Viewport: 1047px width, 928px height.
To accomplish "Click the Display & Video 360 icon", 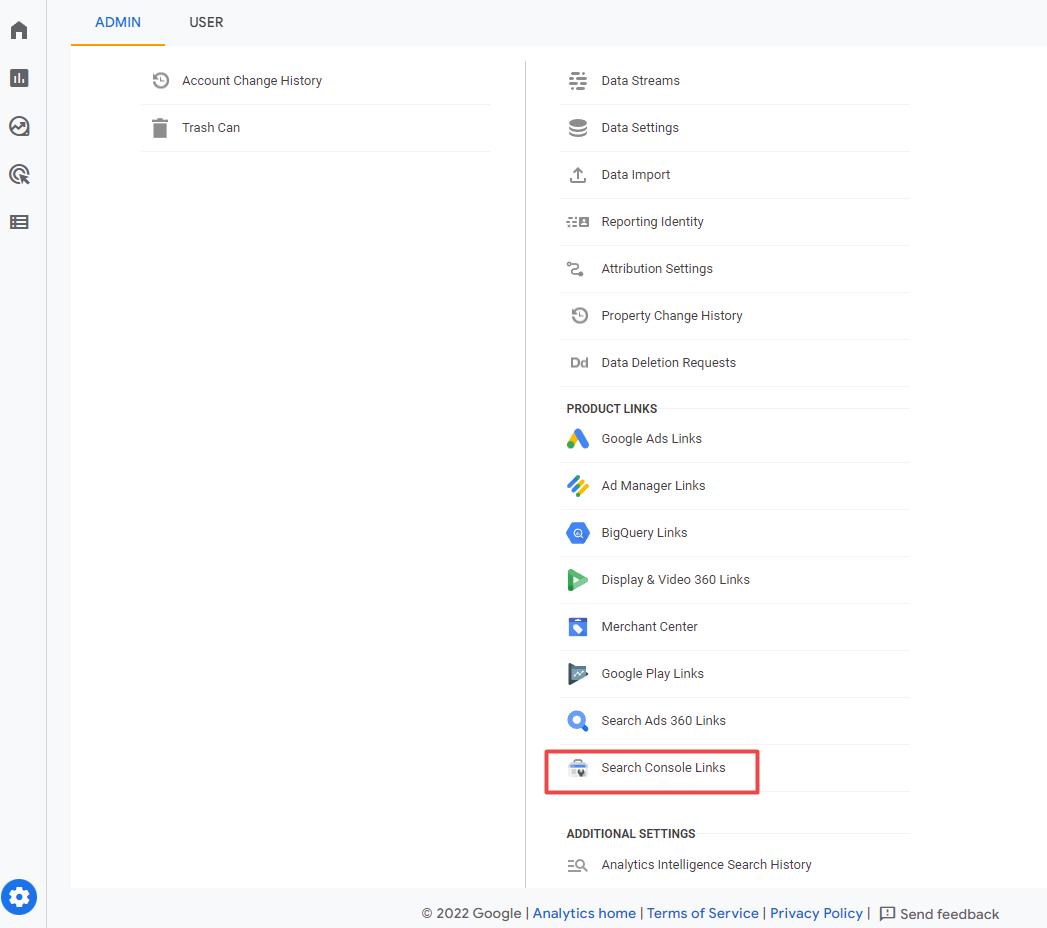I will point(578,579).
